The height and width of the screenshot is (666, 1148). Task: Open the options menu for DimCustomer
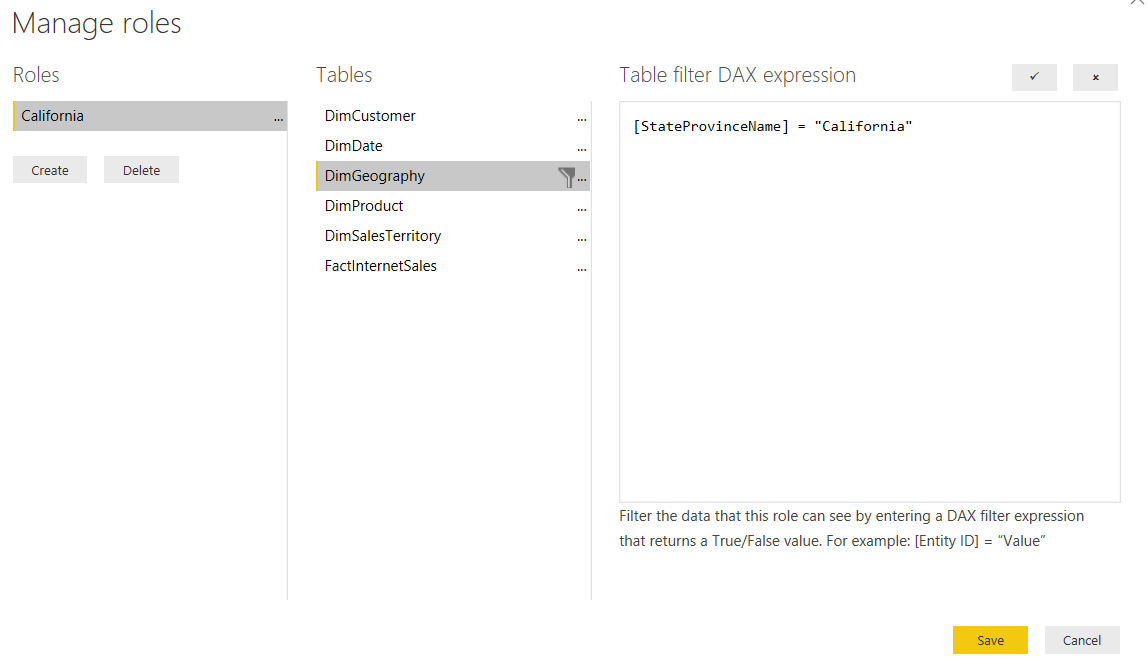click(581, 118)
